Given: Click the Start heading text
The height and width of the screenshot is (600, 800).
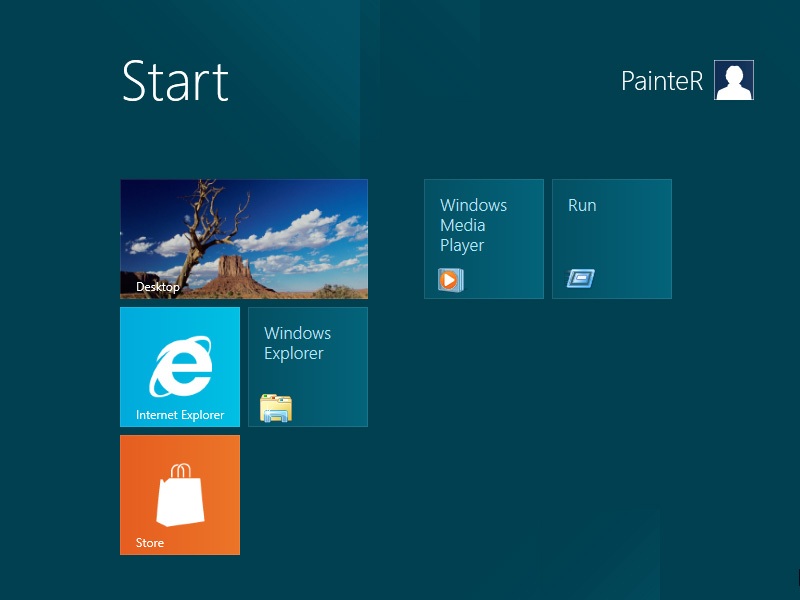Looking at the screenshot, I should pos(175,81).
